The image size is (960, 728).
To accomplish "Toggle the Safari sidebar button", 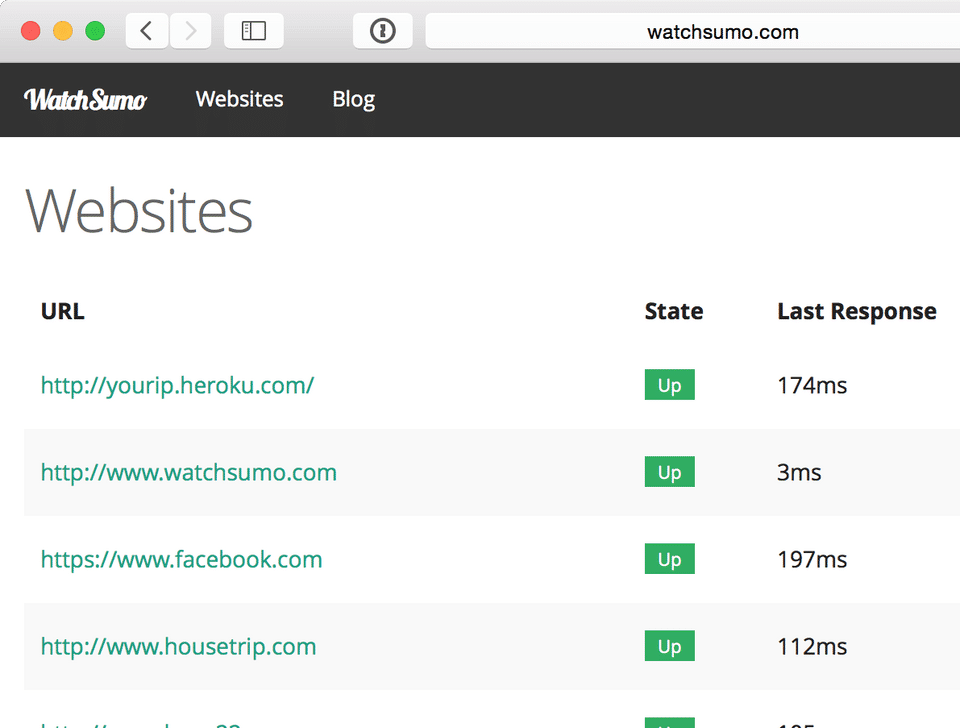I will point(253,31).
